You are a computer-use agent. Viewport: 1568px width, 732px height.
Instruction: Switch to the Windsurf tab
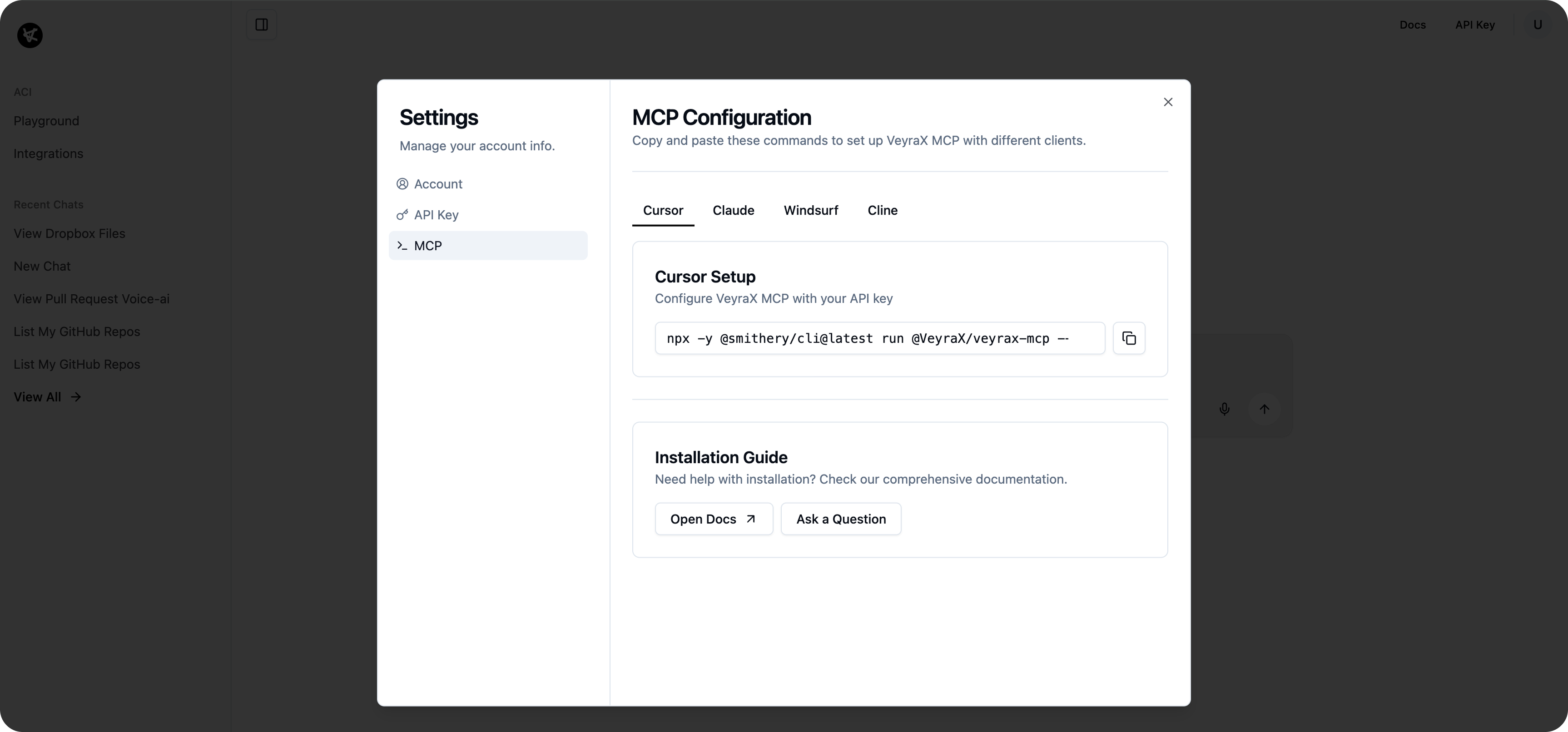point(811,210)
